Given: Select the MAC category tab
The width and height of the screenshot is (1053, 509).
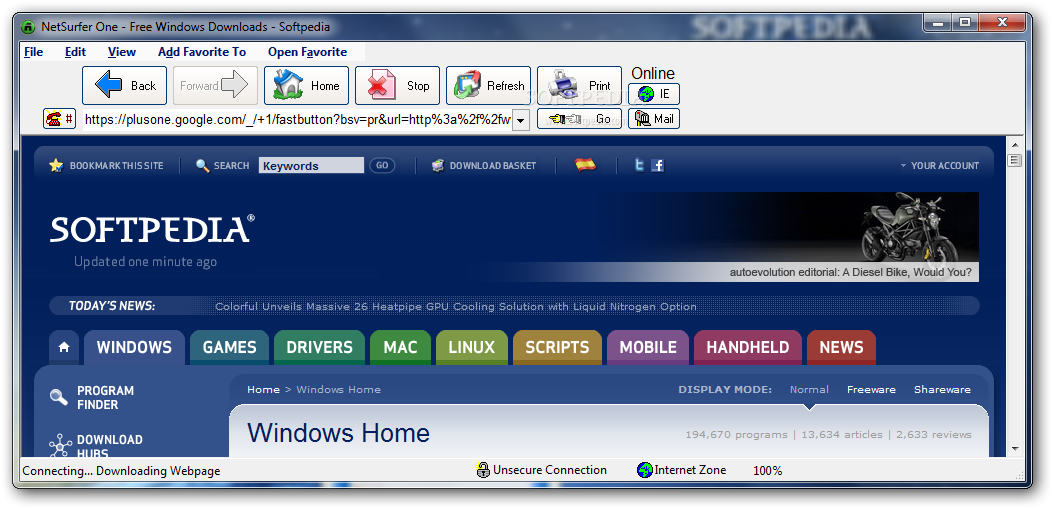Looking at the screenshot, I should [400, 347].
